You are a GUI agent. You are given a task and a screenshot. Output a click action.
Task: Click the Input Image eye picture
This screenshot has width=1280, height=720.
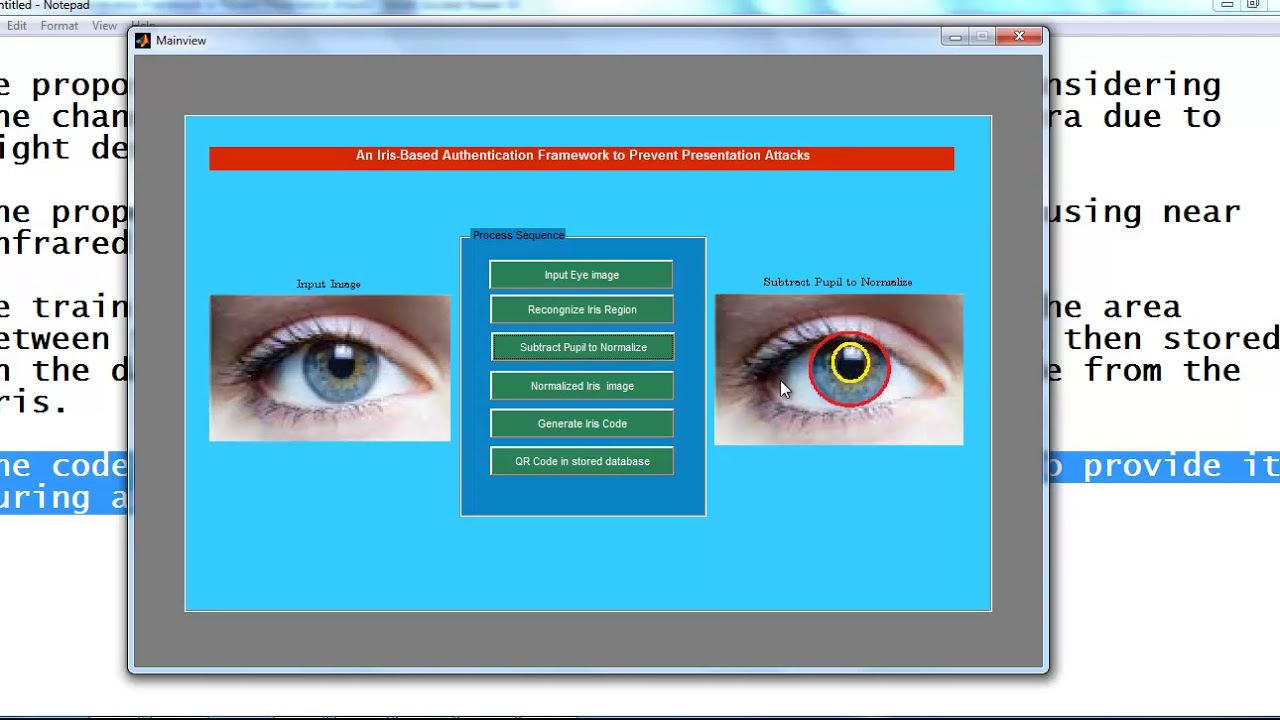(329, 368)
